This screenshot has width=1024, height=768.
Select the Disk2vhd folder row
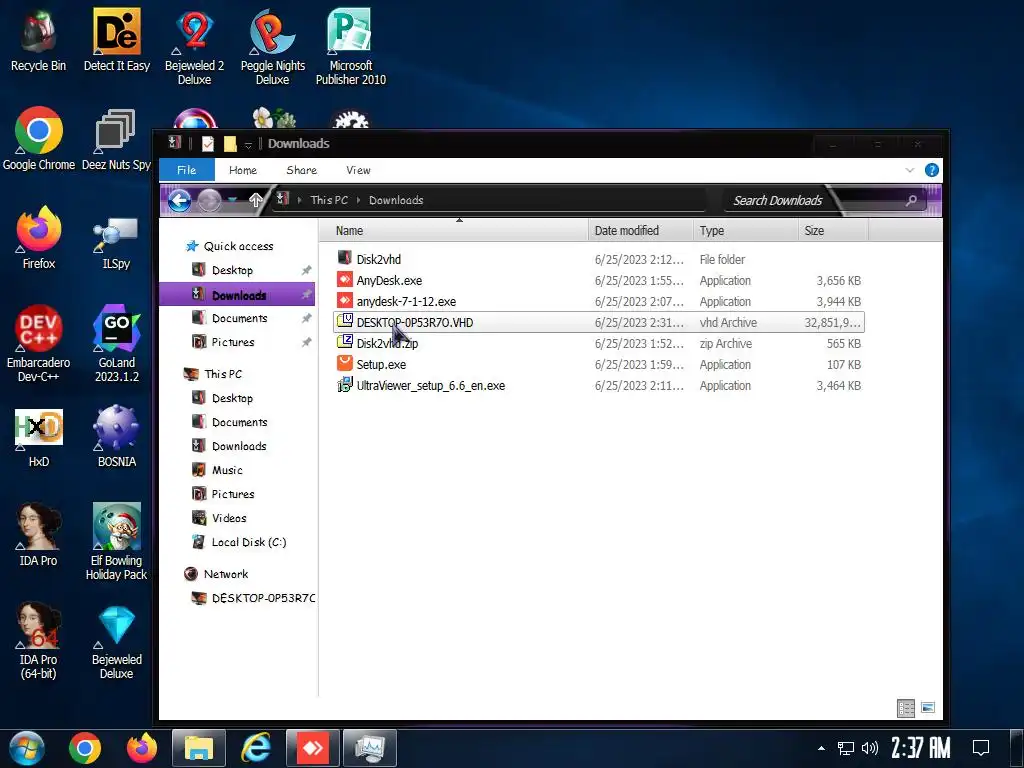click(x=599, y=259)
